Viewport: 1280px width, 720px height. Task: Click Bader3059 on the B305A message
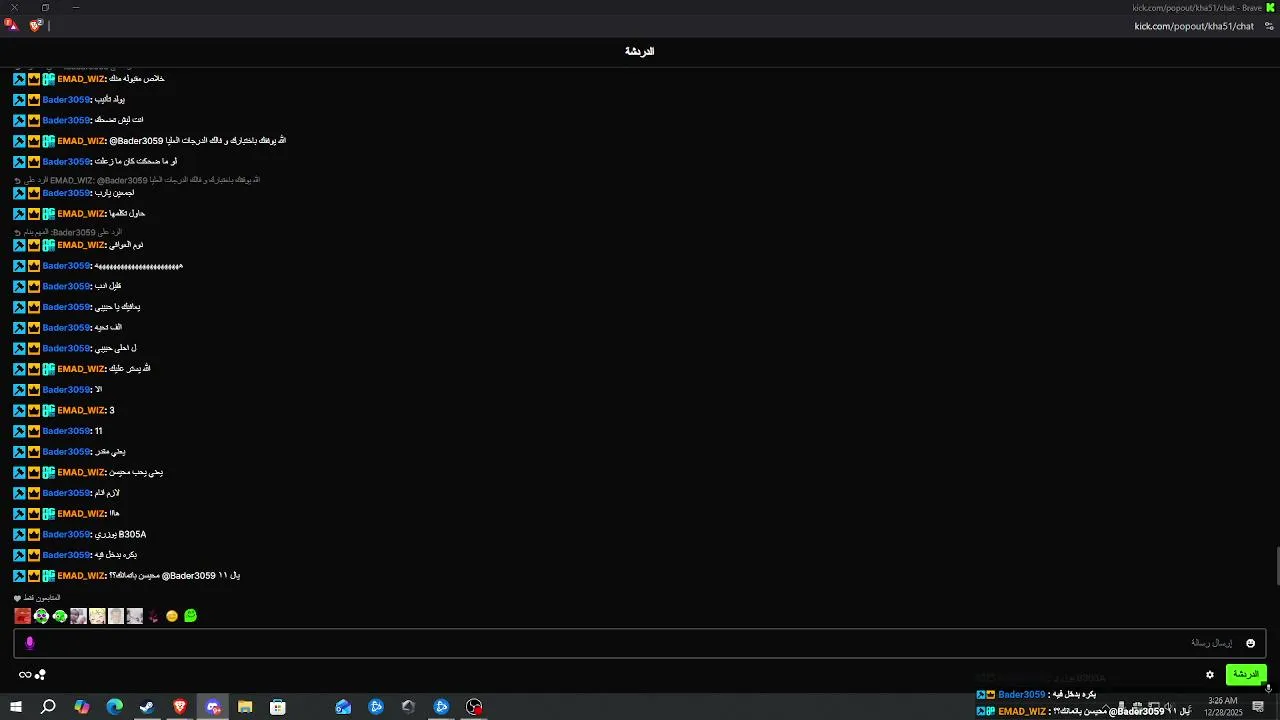[66, 535]
